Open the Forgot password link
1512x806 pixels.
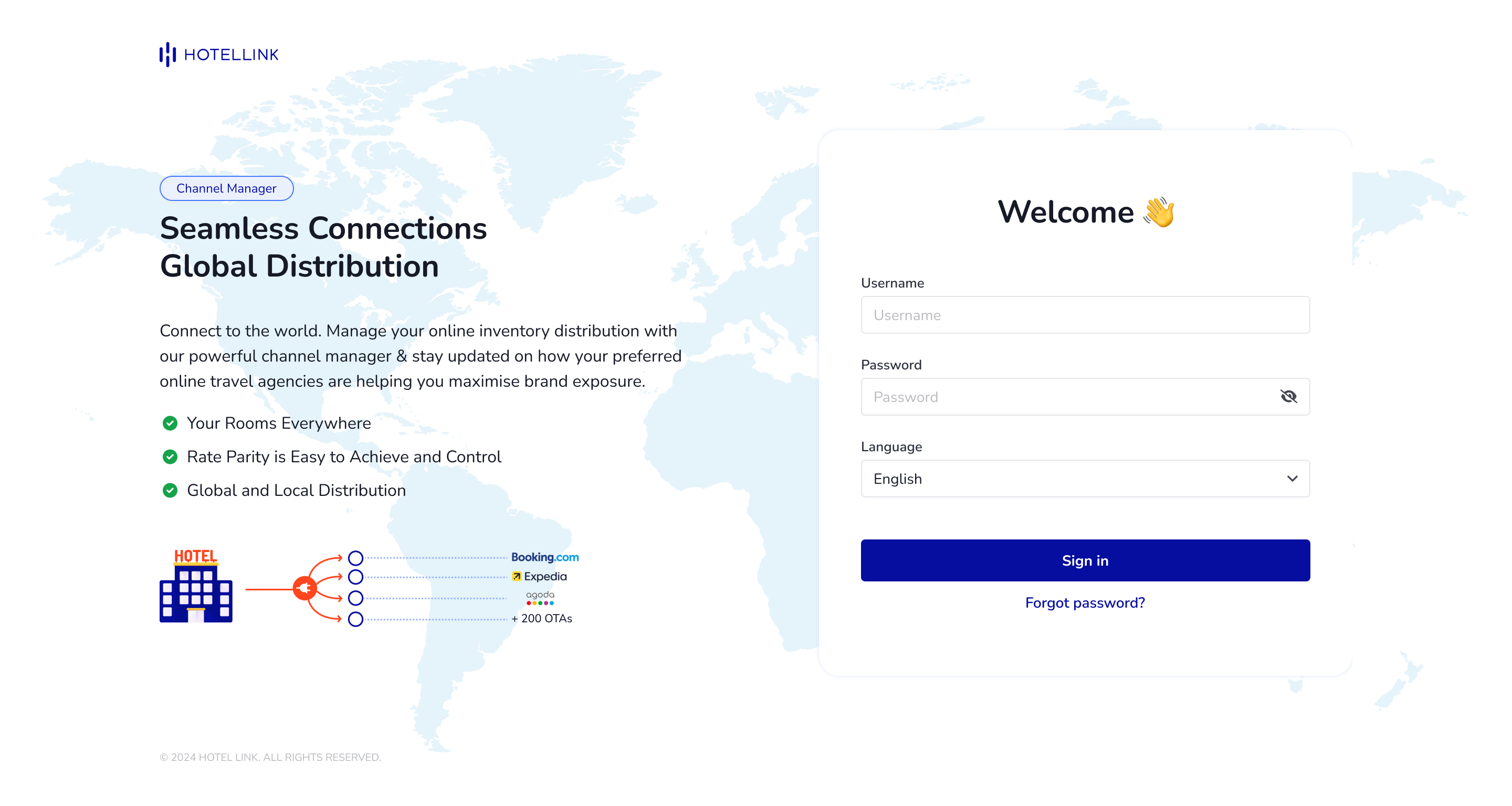pos(1084,602)
